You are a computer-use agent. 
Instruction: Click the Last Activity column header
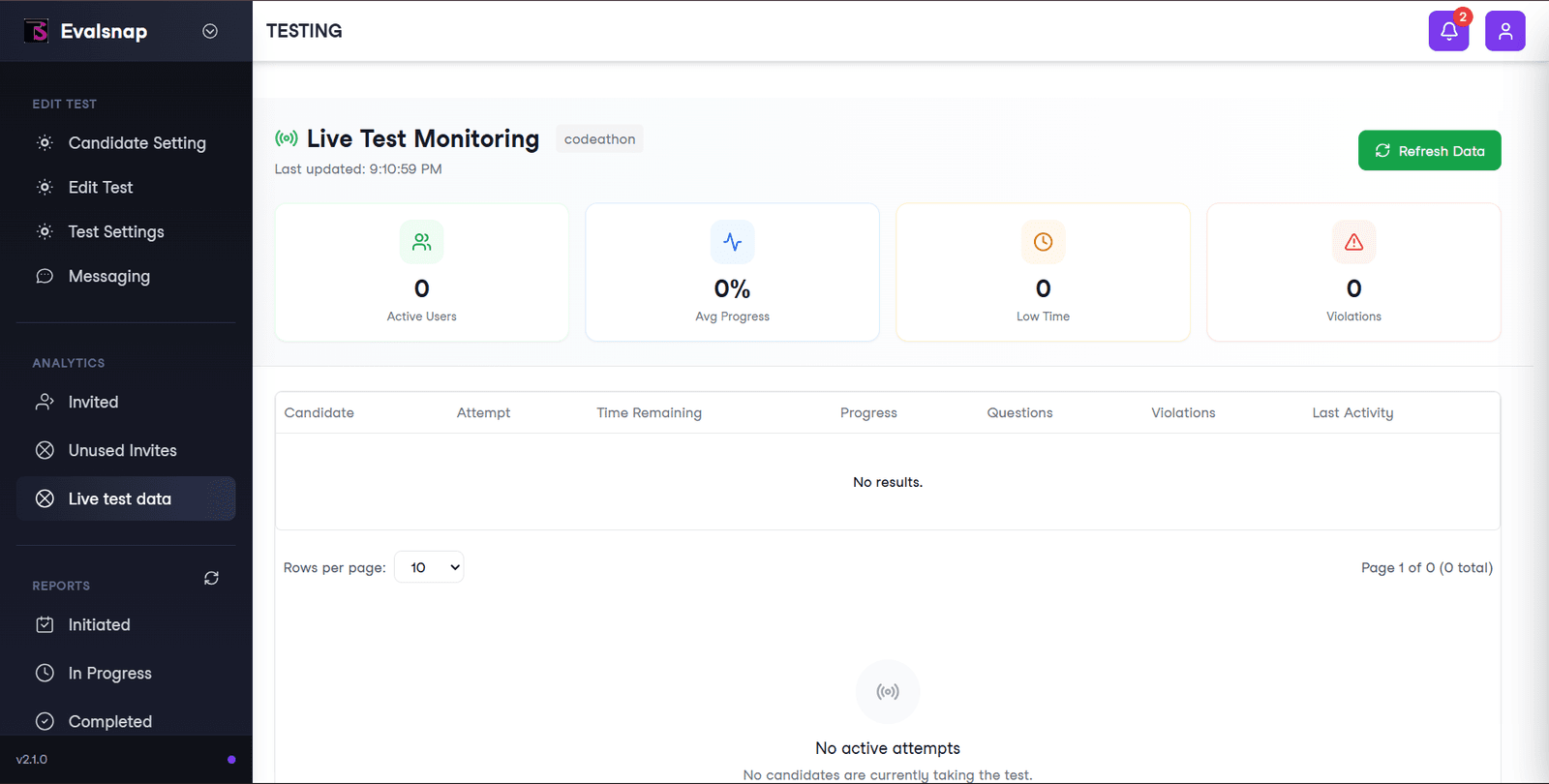(1352, 413)
